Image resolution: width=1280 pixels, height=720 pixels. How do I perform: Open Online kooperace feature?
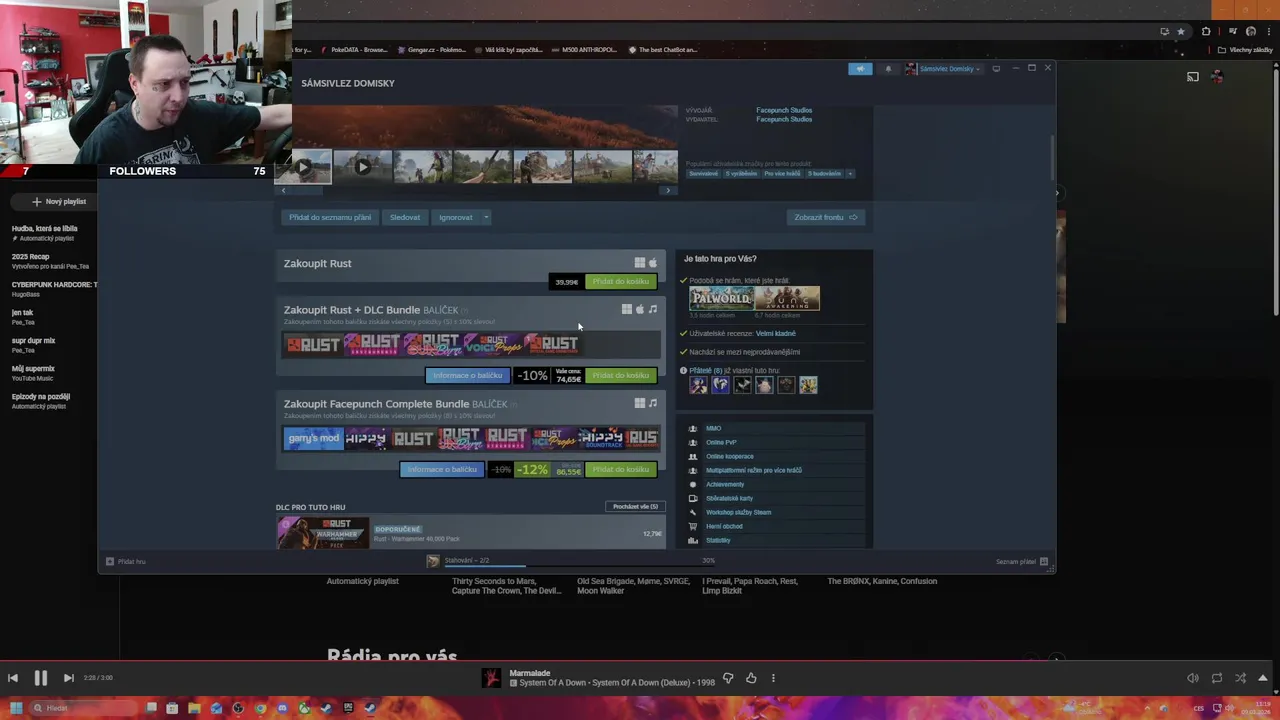[x=730, y=457]
